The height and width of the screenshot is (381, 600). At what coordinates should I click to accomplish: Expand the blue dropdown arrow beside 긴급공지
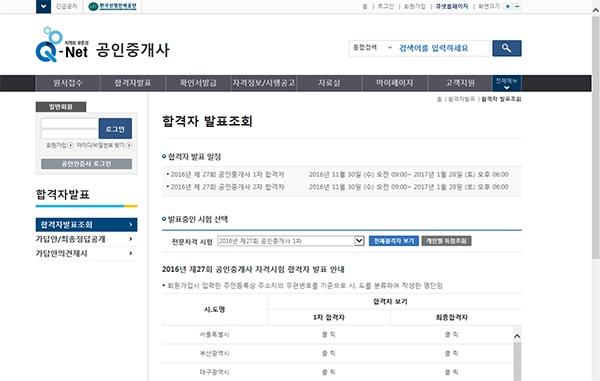click(x=43, y=7)
